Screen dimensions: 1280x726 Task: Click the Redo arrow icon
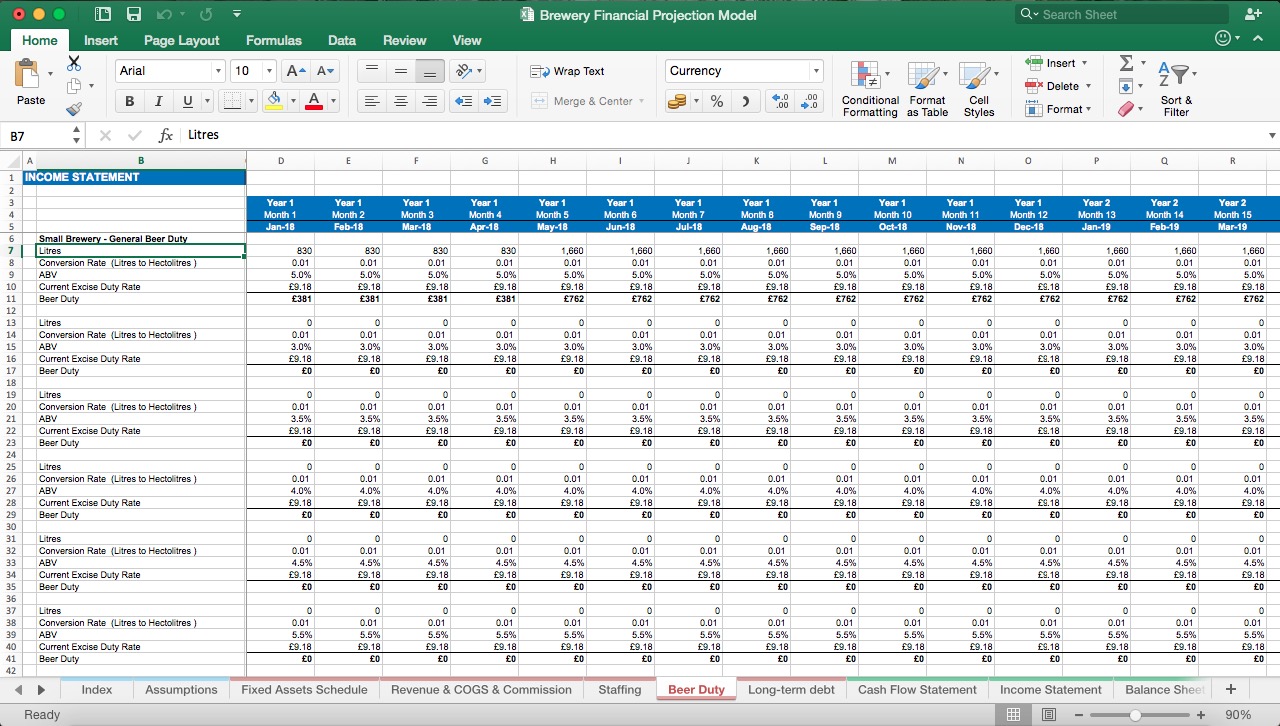[x=206, y=14]
